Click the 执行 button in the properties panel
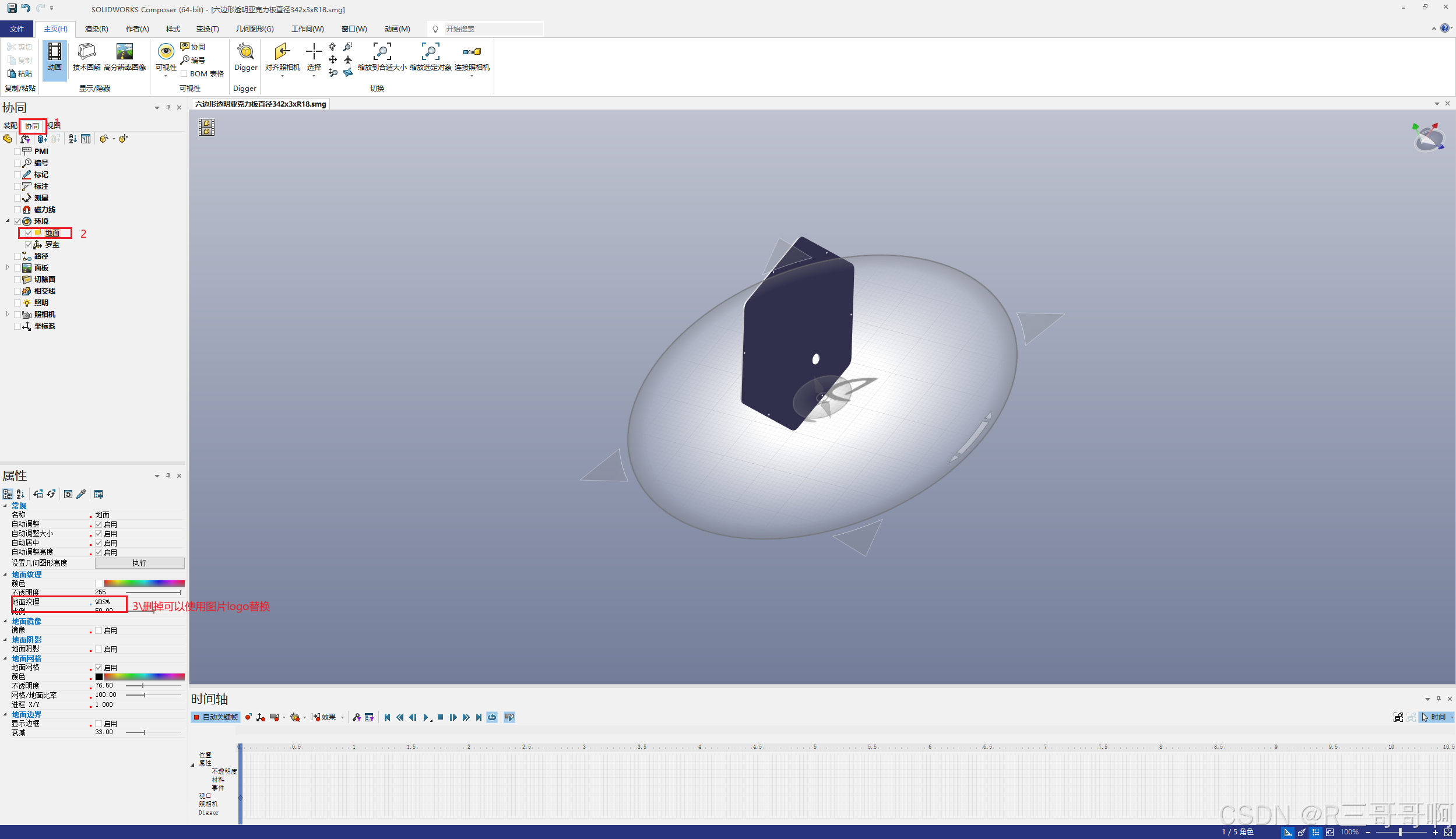The height and width of the screenshot is (839, 1456). [139, 563]
